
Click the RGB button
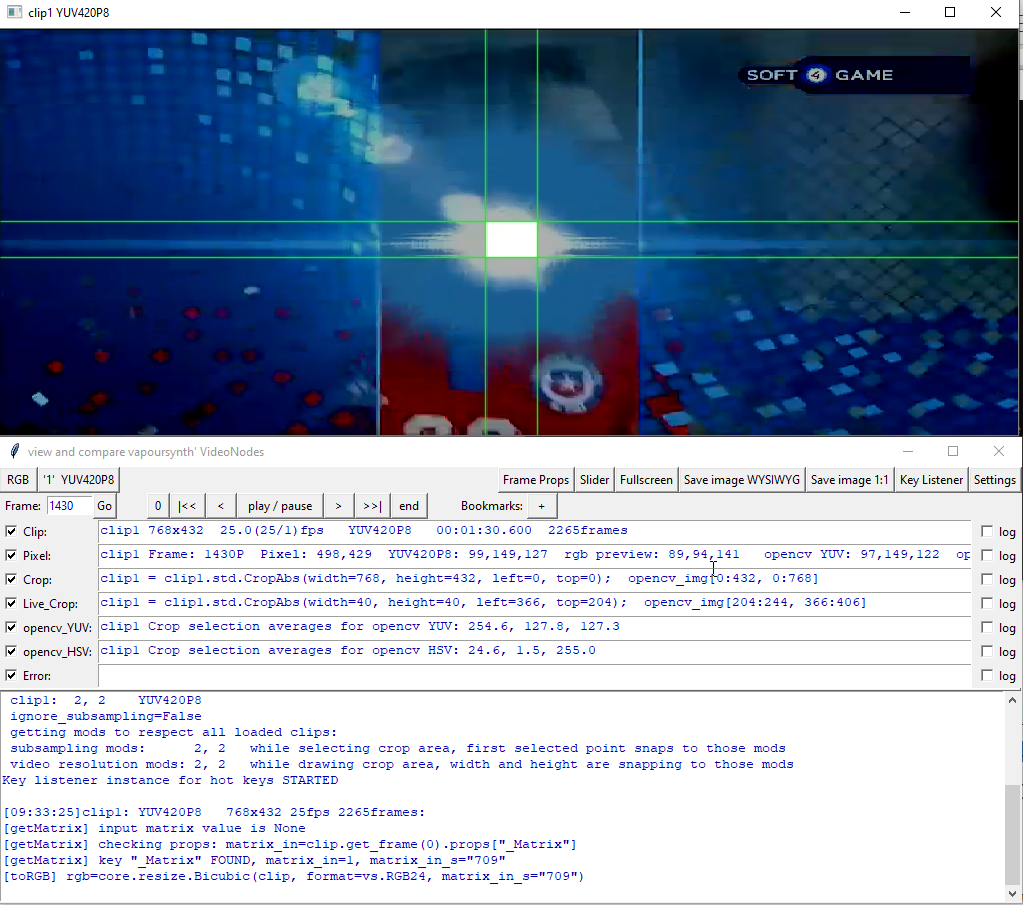18,480
